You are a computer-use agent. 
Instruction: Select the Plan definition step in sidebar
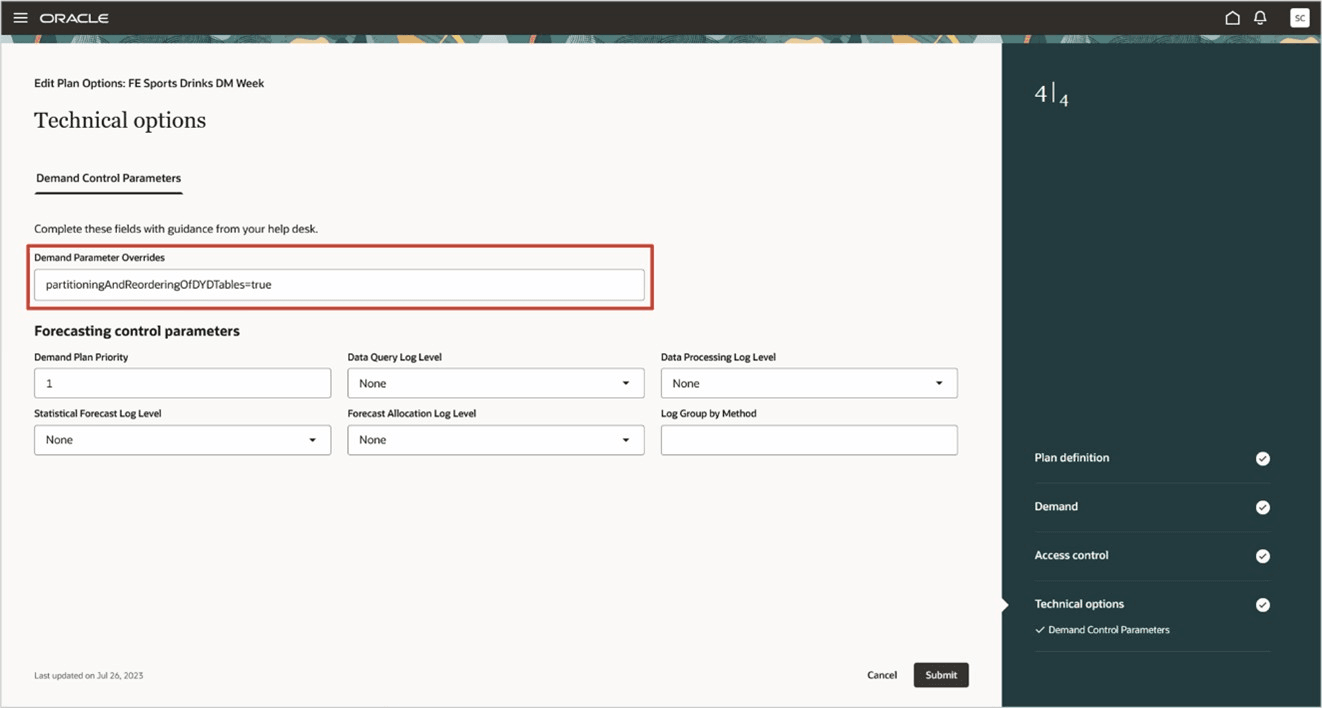tap(1071, 458)
